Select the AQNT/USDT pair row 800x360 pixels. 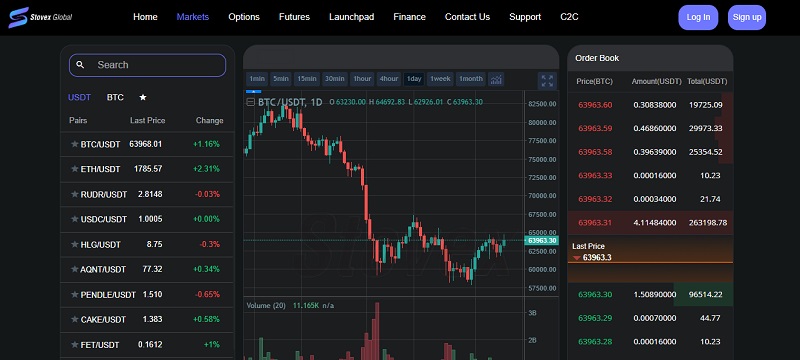tap(147, 269)
